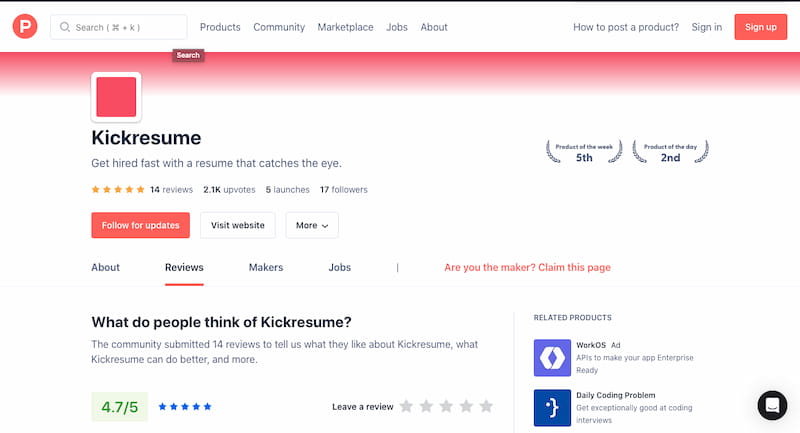Open the WorkOS related product title
Viewport: 800px width, 433px height.
pos(591,345)
